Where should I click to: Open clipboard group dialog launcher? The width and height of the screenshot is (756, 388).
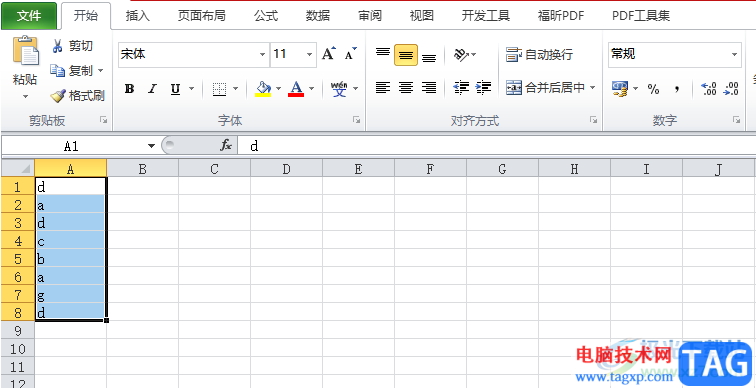(103, 120)
